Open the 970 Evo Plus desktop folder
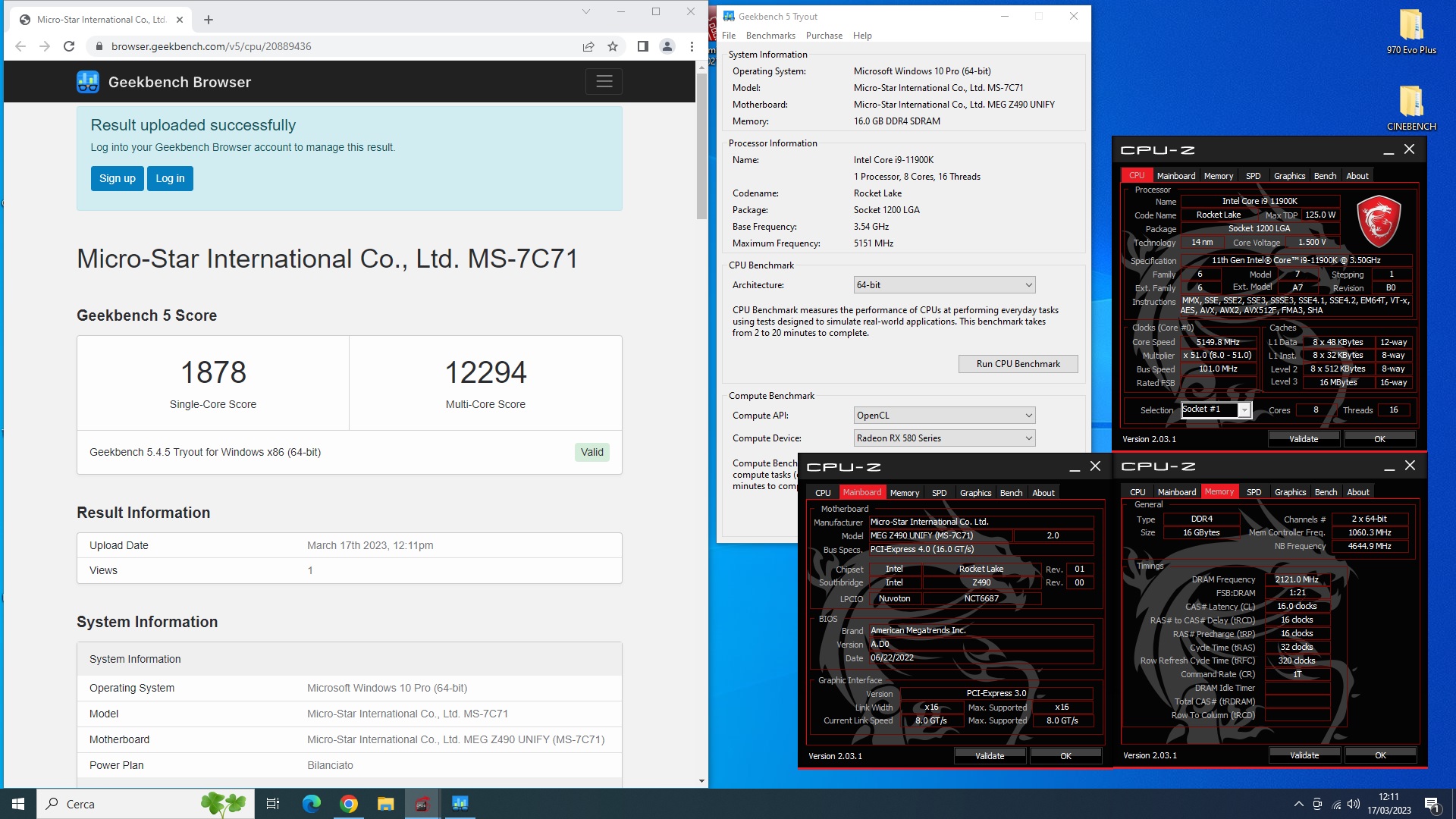The width and height of the screenshot is (1456, 819). [1411, 32]
